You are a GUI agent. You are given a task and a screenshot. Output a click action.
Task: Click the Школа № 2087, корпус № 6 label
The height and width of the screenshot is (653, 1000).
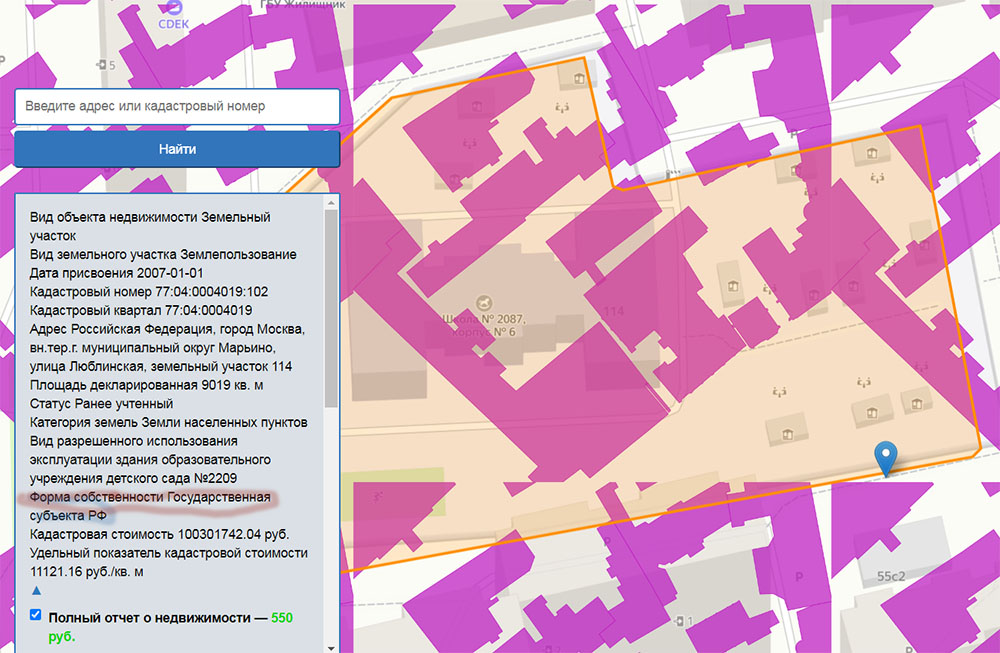tap(483, 325)
